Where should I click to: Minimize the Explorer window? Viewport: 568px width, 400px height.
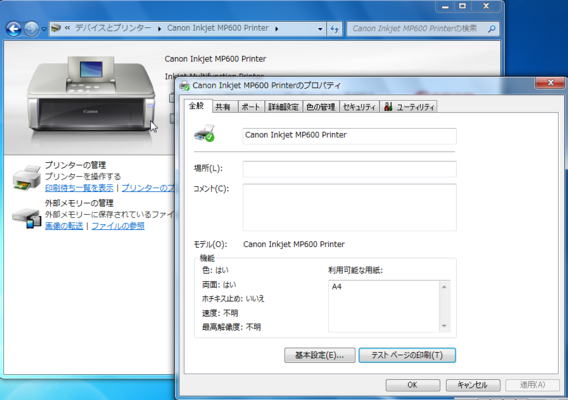coord(446,6)
